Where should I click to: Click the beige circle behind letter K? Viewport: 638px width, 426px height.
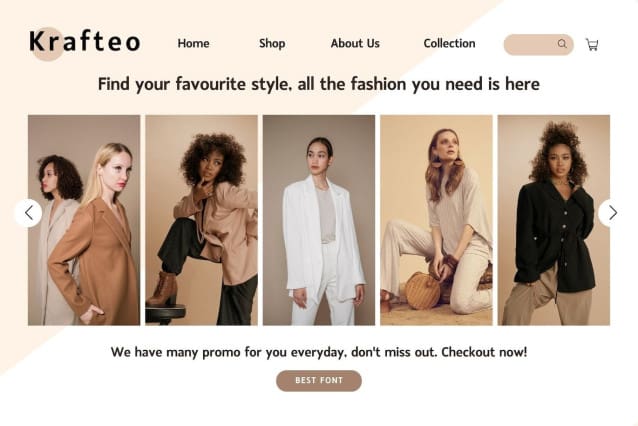point(48,44)
